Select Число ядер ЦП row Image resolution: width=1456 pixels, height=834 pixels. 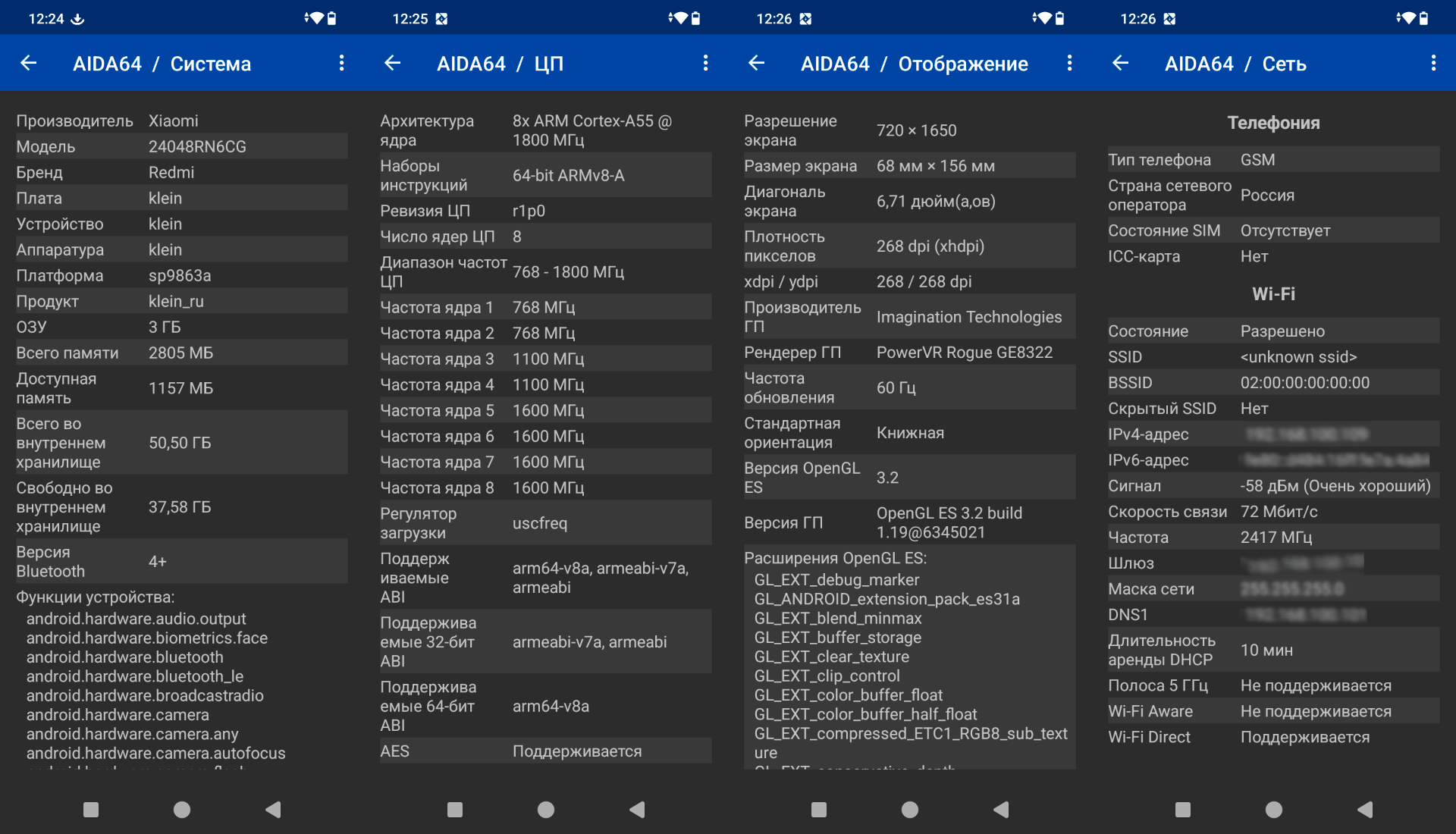[546, 237]
